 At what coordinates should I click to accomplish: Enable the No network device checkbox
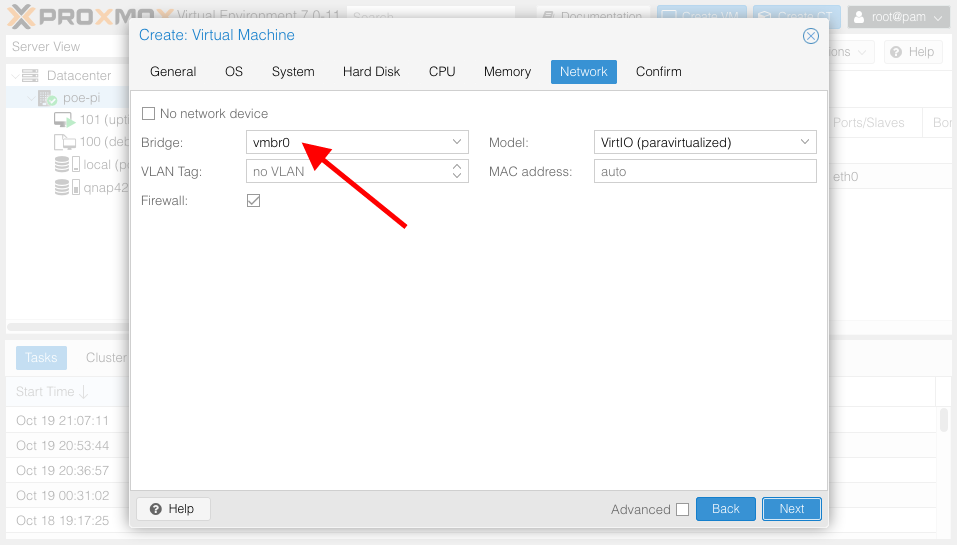click(149, 114)
